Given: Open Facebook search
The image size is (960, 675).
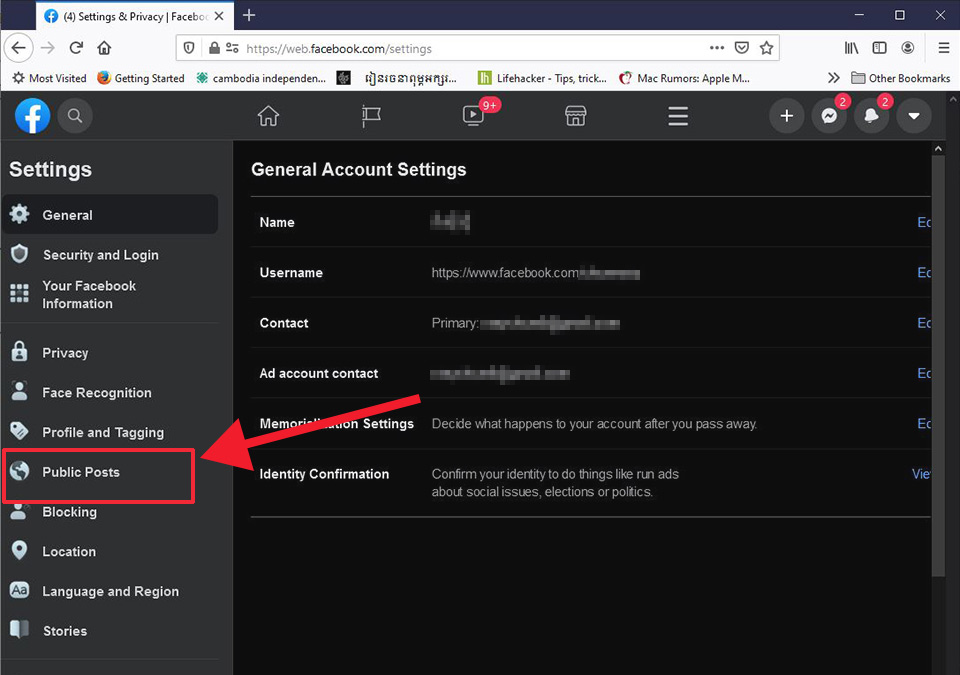Looking at the screenshot, I should 75,116.
